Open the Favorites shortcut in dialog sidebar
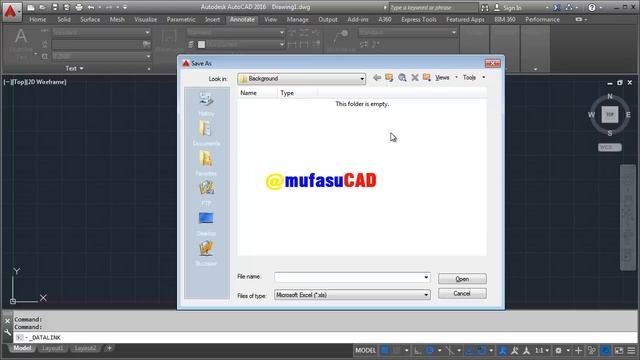The image size is (640, 360). [206, 163]
